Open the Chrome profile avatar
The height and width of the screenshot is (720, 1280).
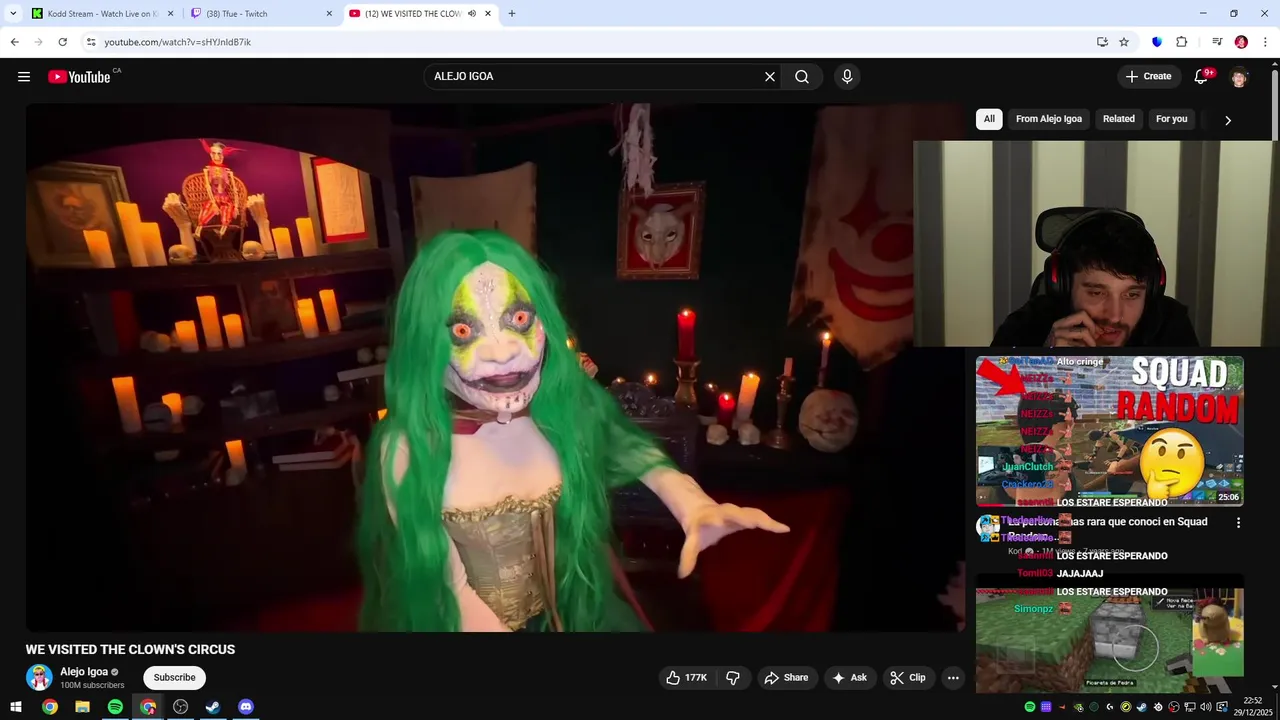[x=1241, y=42]
